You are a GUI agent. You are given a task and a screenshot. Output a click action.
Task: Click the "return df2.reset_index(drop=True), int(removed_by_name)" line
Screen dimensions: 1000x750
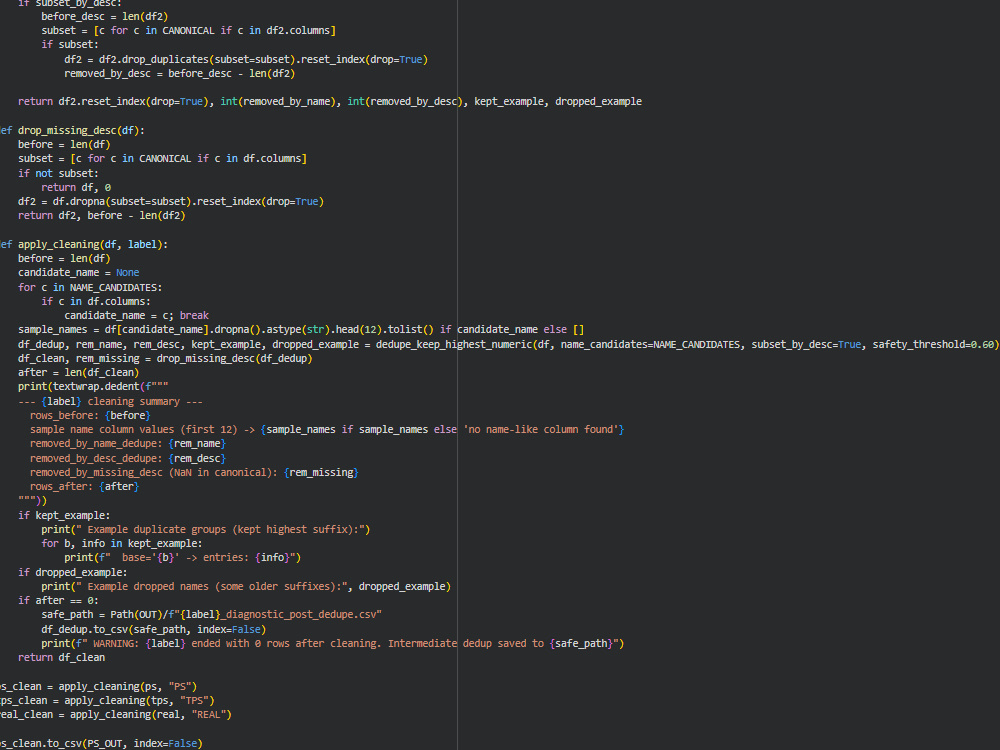pos(330,101)
